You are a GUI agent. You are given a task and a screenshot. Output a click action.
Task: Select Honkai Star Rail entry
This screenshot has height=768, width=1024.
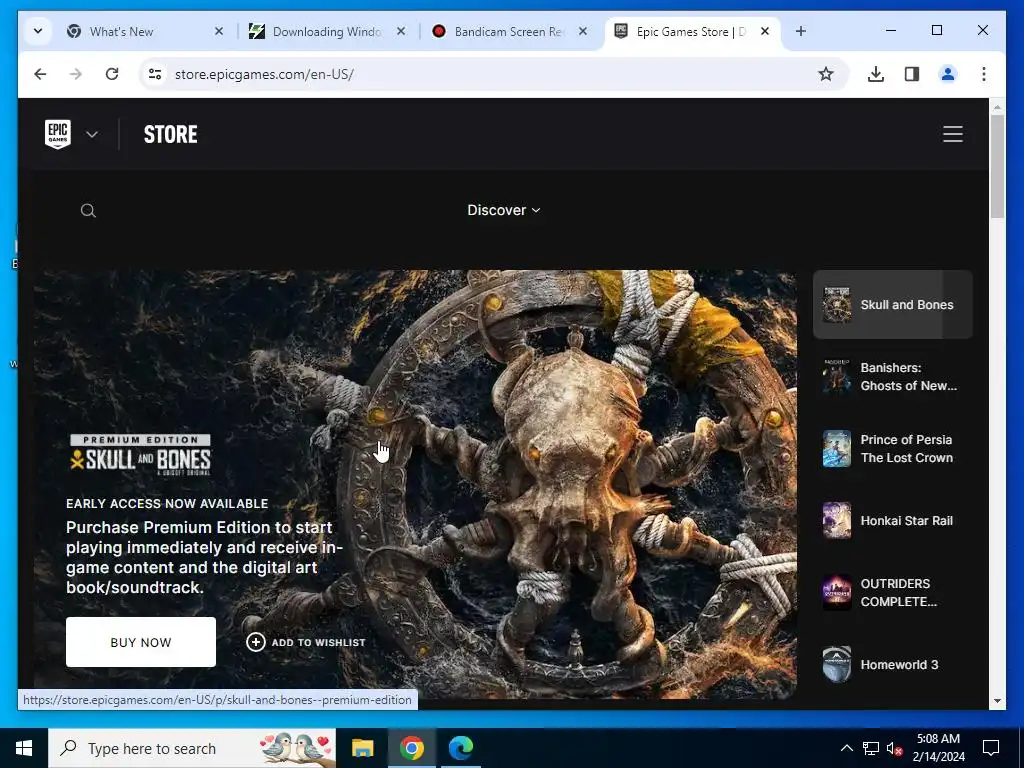click(x=892, y=520)
